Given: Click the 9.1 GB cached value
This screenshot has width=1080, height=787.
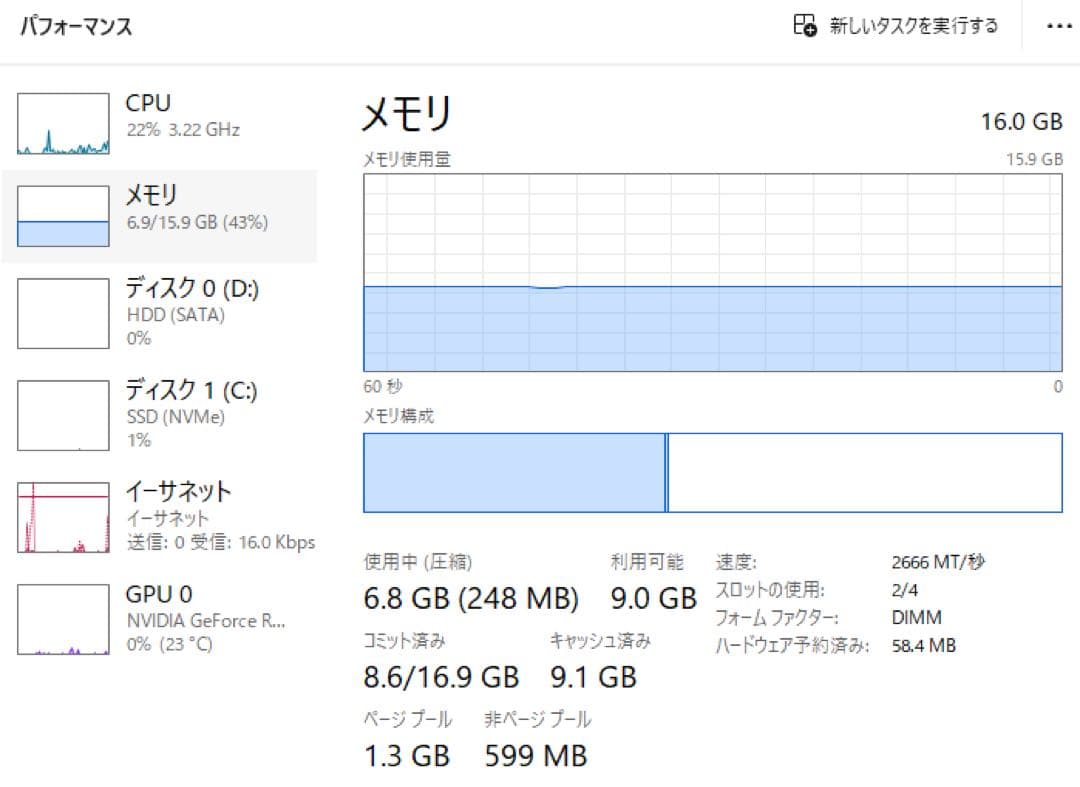Looking at the screenshot, I should [x=593, y=677].
